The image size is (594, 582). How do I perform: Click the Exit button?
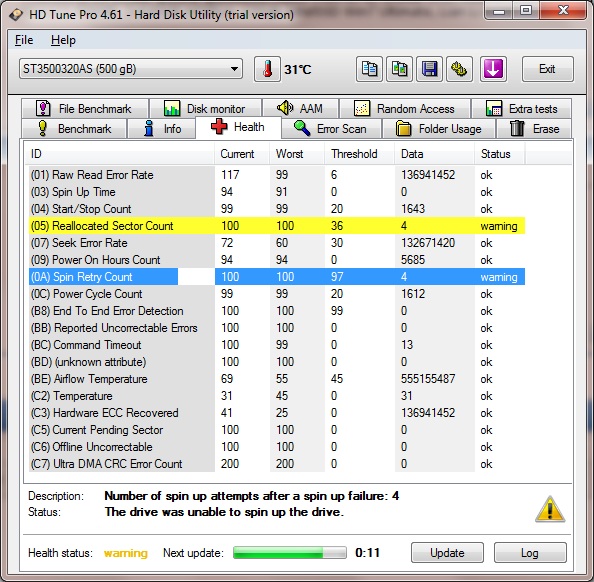click(x=547, y=69)
